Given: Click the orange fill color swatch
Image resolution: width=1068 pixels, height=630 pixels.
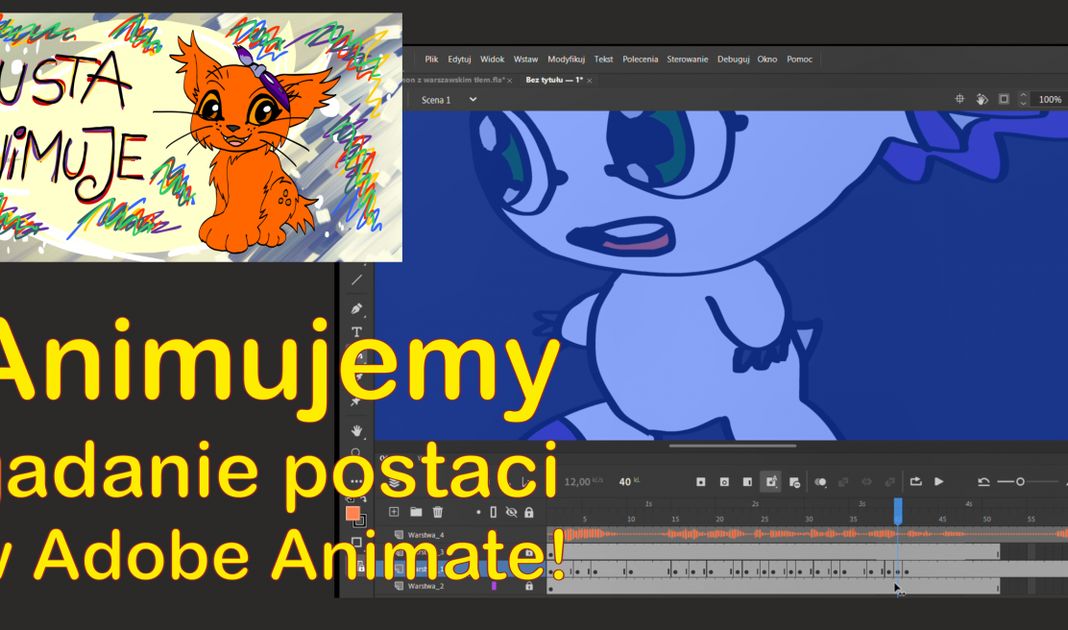Looking at the screenshot, I should (353, 513).
